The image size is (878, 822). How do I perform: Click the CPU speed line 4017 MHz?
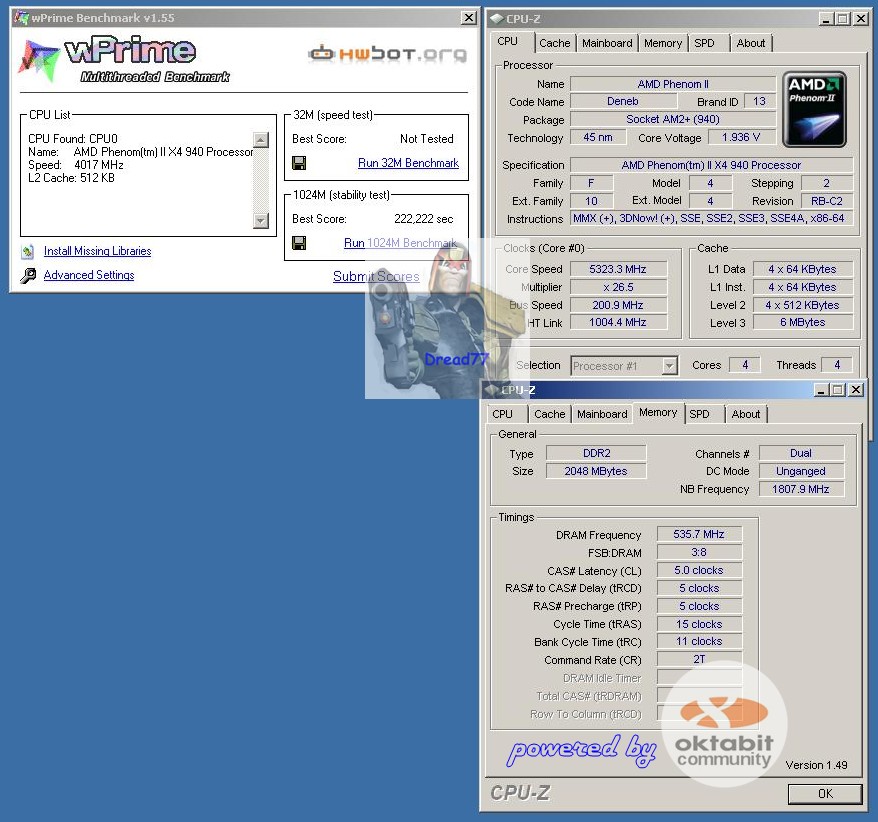pos(76,165)
